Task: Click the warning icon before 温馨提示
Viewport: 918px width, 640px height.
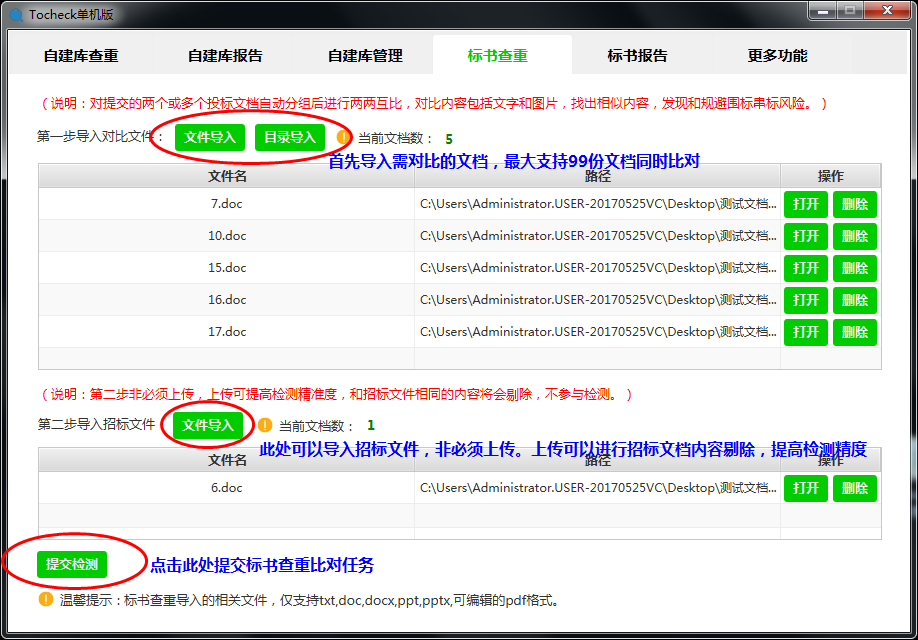Action: [x=46, y=600]
